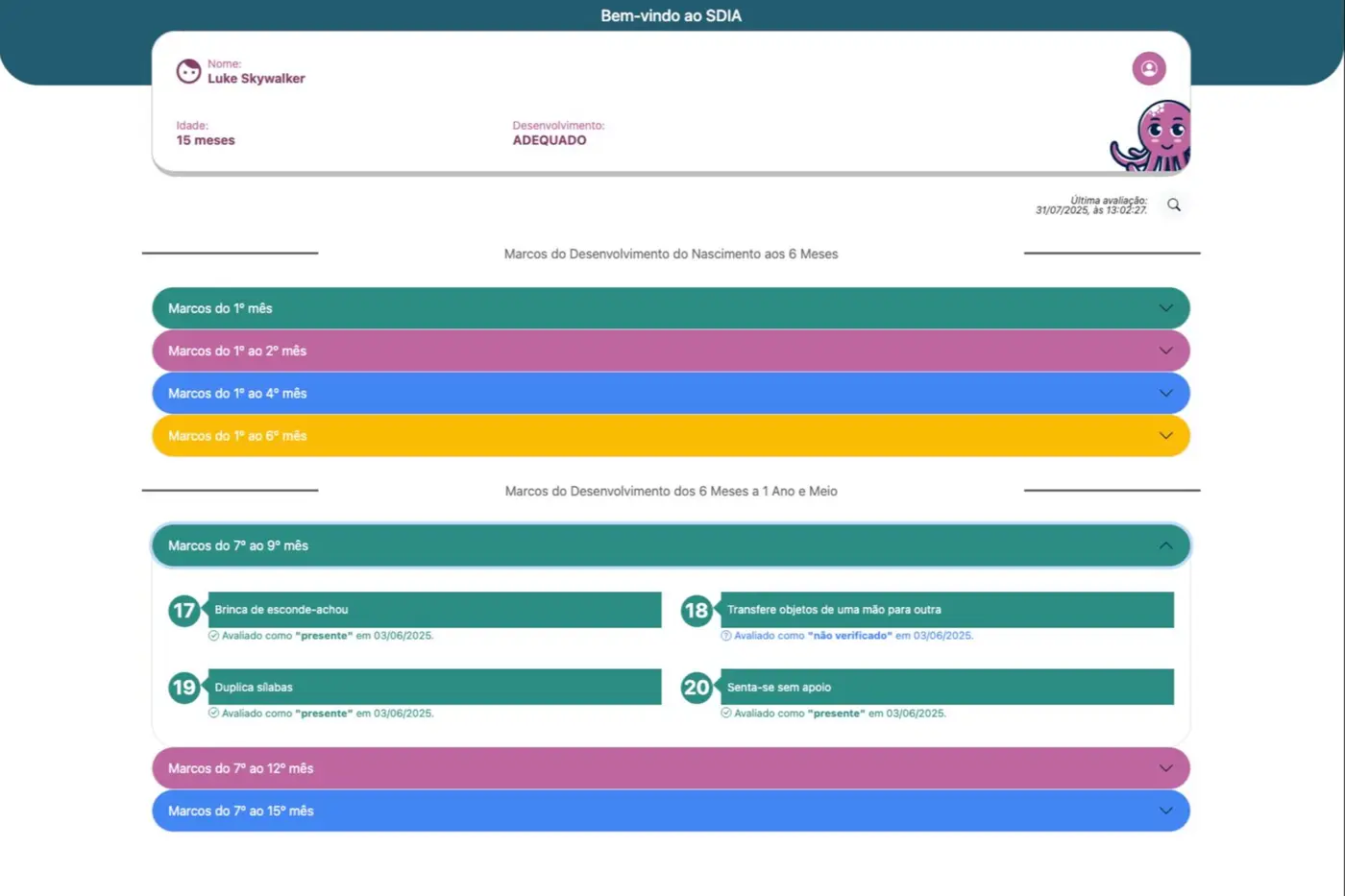
Task: Select milestone number 17 badge
Action: click(x=183, y=610)
